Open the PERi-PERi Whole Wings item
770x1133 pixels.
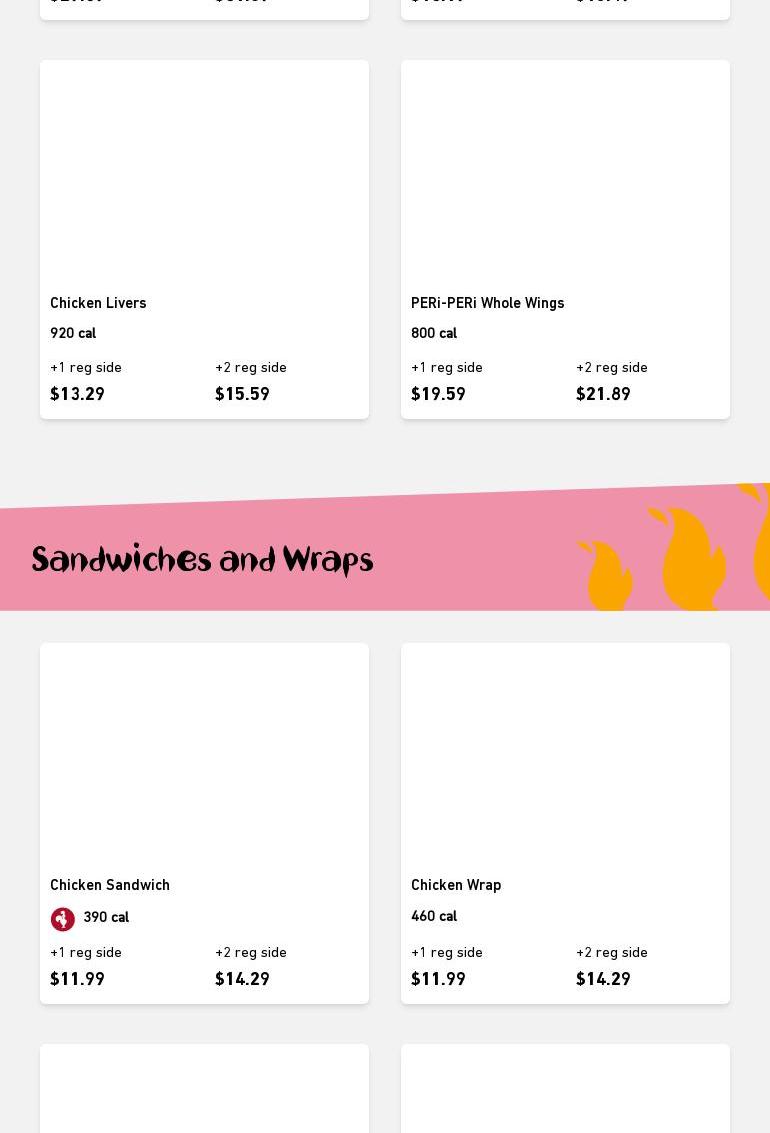566,239
